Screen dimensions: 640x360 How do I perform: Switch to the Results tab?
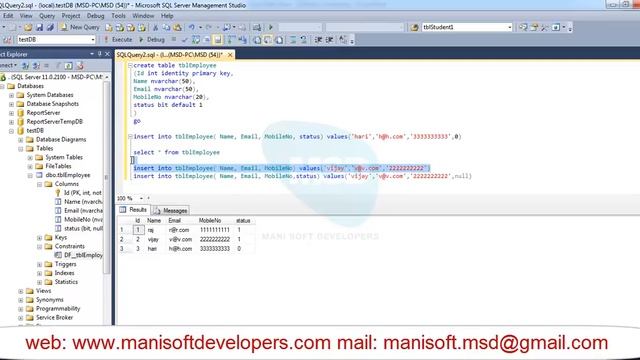(133, 210)
